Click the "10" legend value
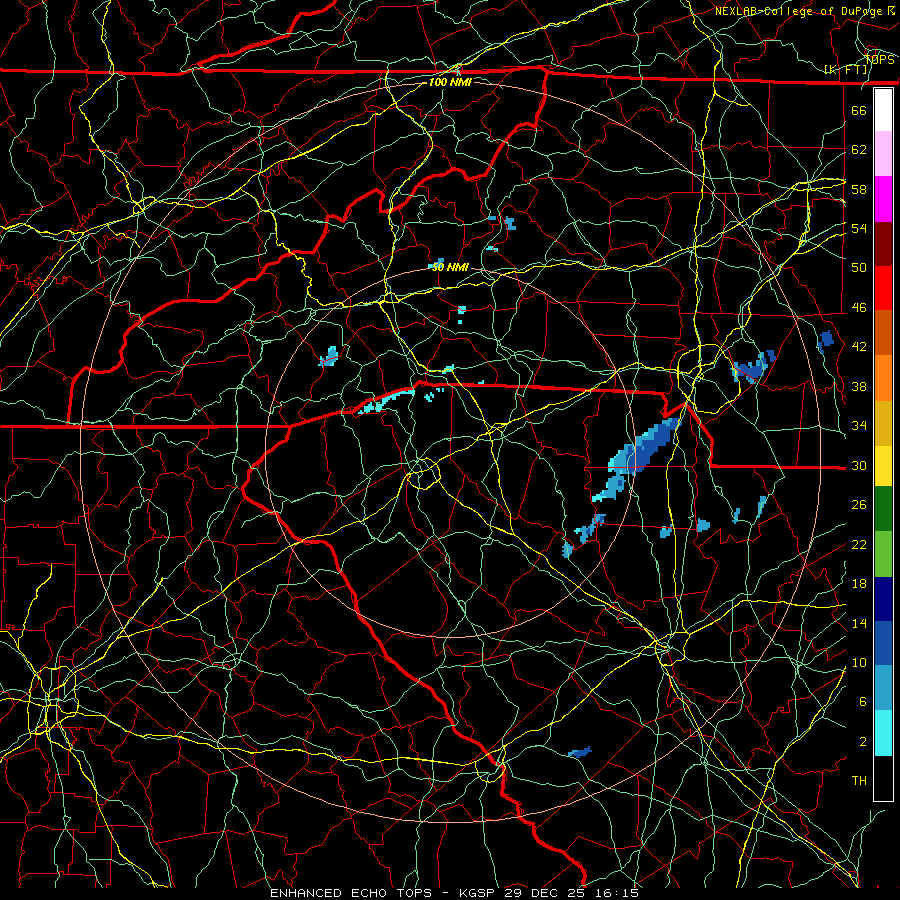The height and width of the screenshot is (900, 900). point(859,662)
